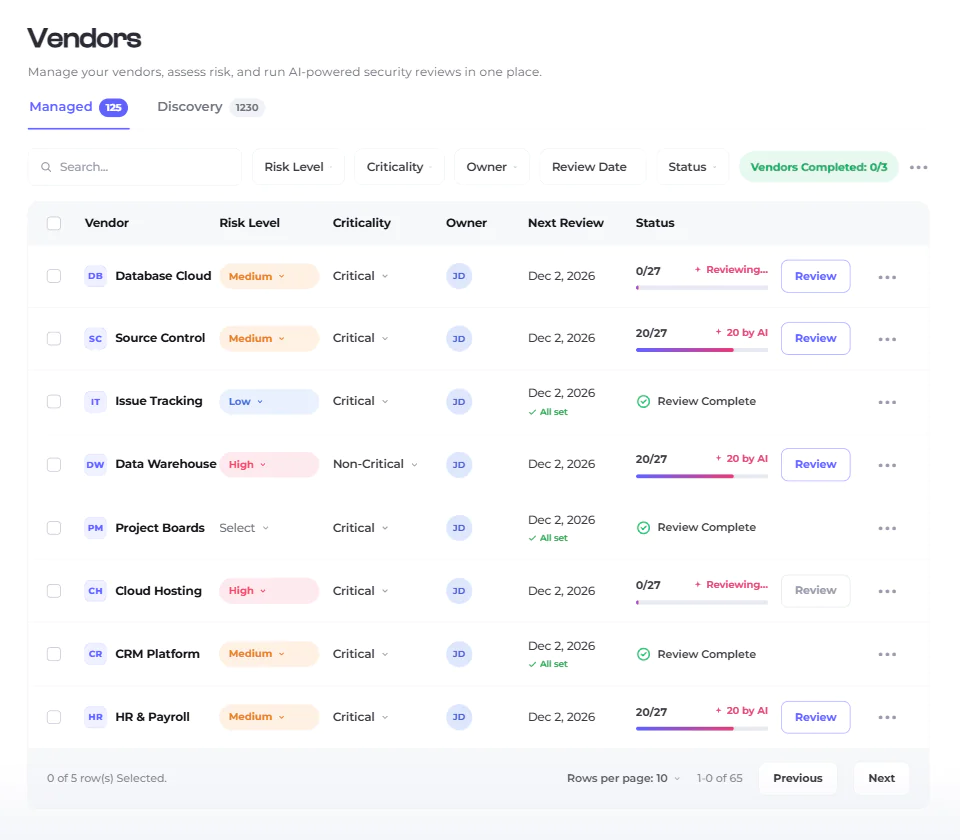This screenshot has height=840, width=960.
Task: Open the Status filter dropdown
Action: [x=692, y=167]
